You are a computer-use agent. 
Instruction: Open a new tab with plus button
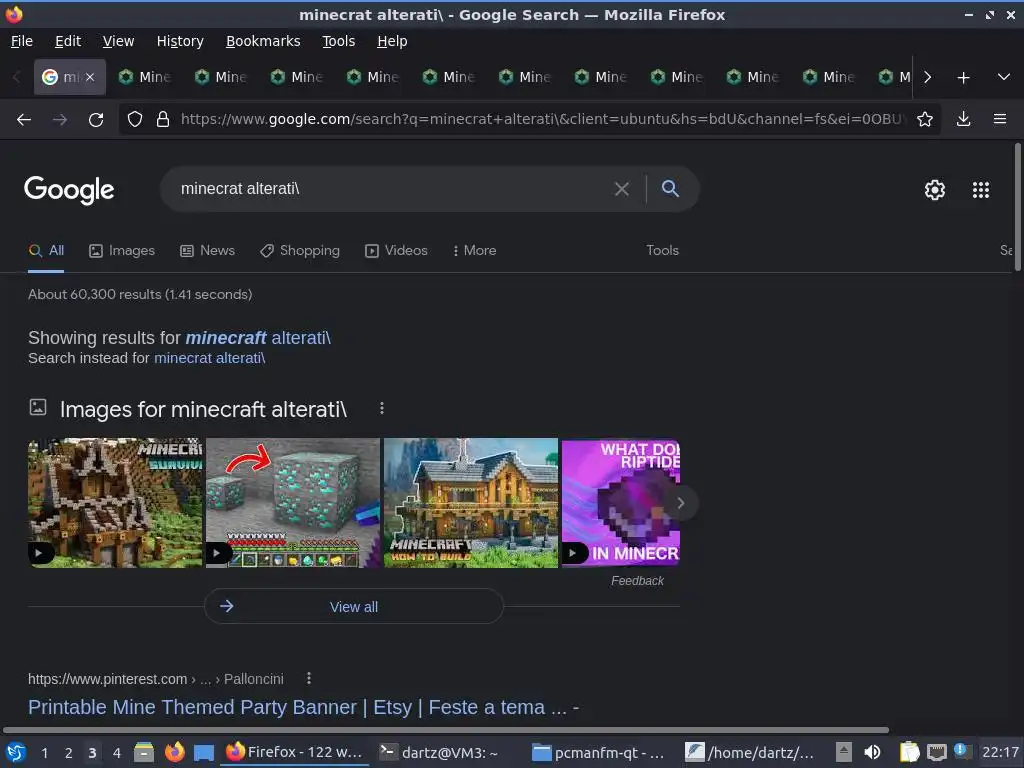[x=963, y=78]
